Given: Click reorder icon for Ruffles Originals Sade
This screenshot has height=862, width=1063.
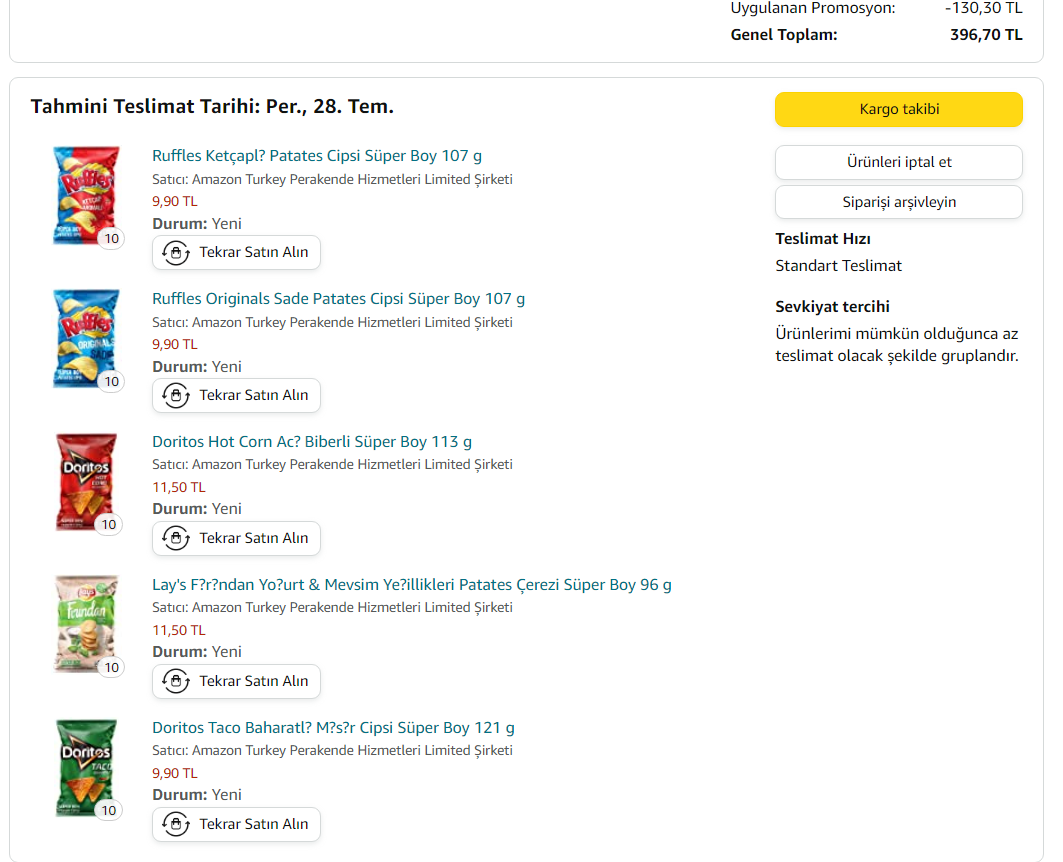Looking at the screenshot, I should click(176, 396).
